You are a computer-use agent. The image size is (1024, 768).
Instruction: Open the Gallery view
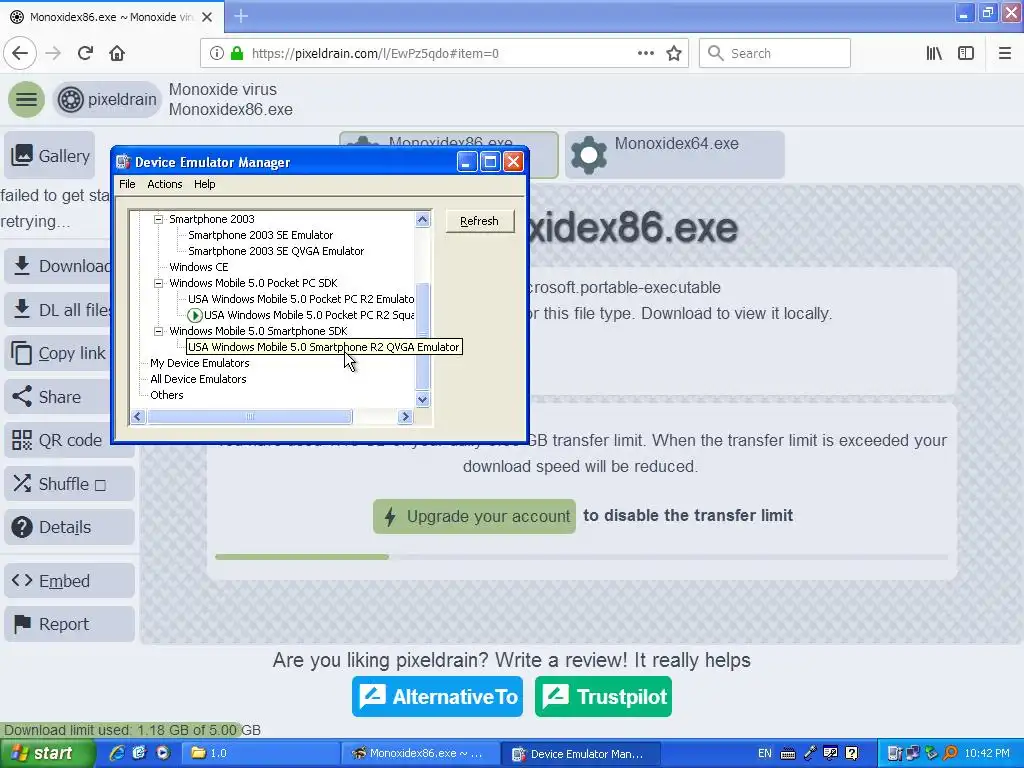(50, 155)
